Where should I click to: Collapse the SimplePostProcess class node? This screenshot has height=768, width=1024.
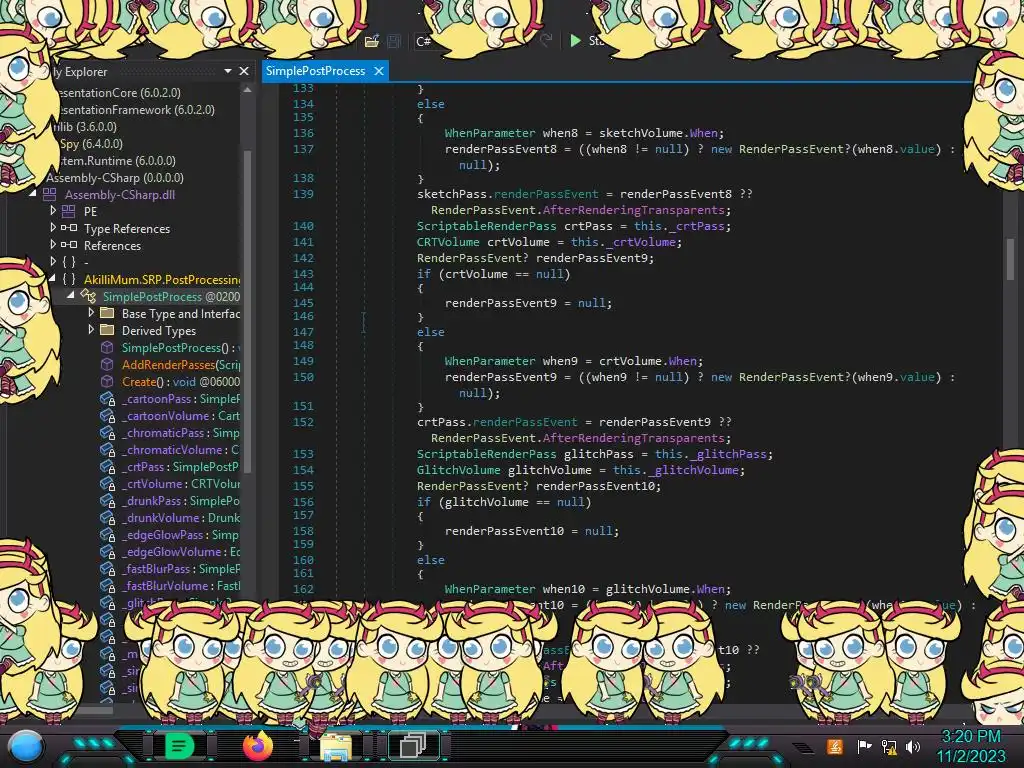click(x=71, y=295)
